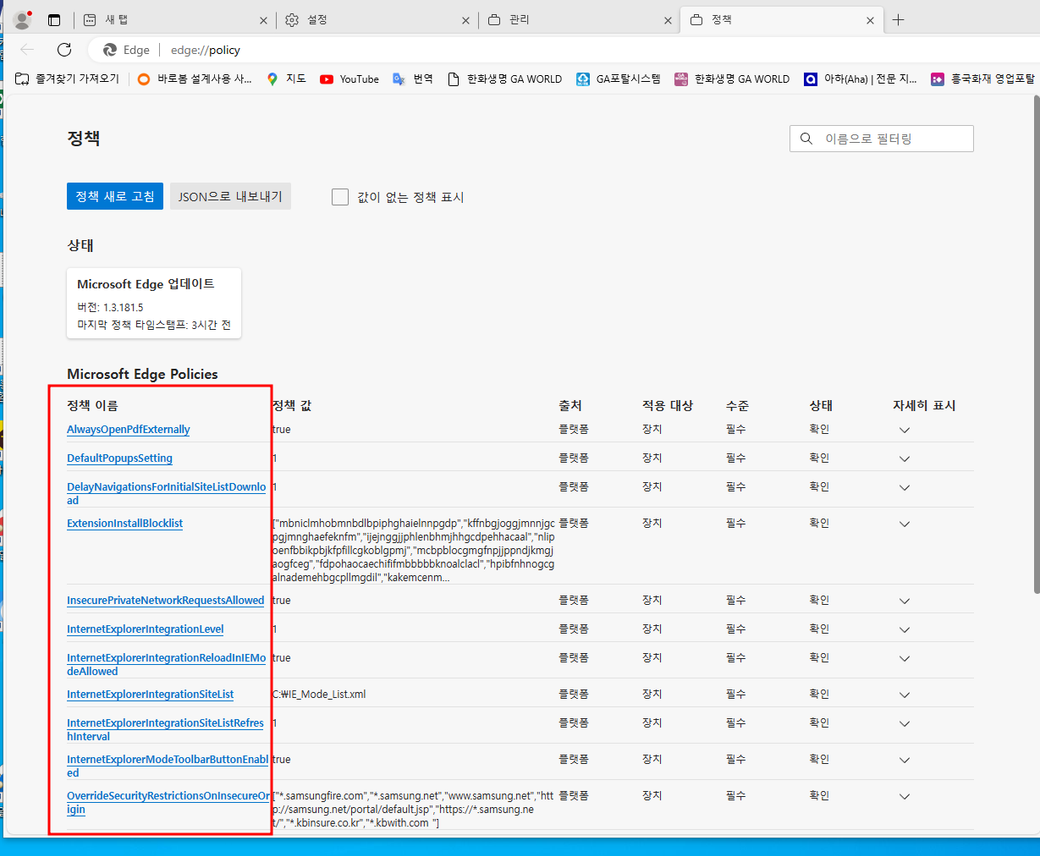Open the profile avatar icon

[21, 20]
